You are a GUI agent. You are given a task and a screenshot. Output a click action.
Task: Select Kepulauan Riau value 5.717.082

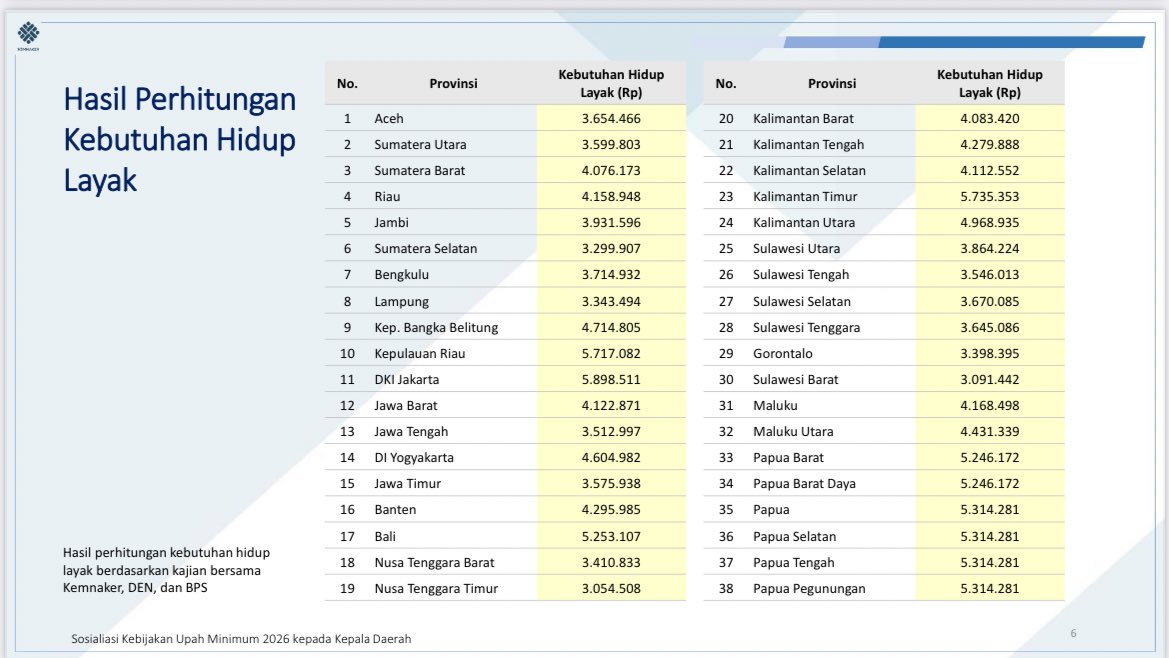click(x=611, y=354)
